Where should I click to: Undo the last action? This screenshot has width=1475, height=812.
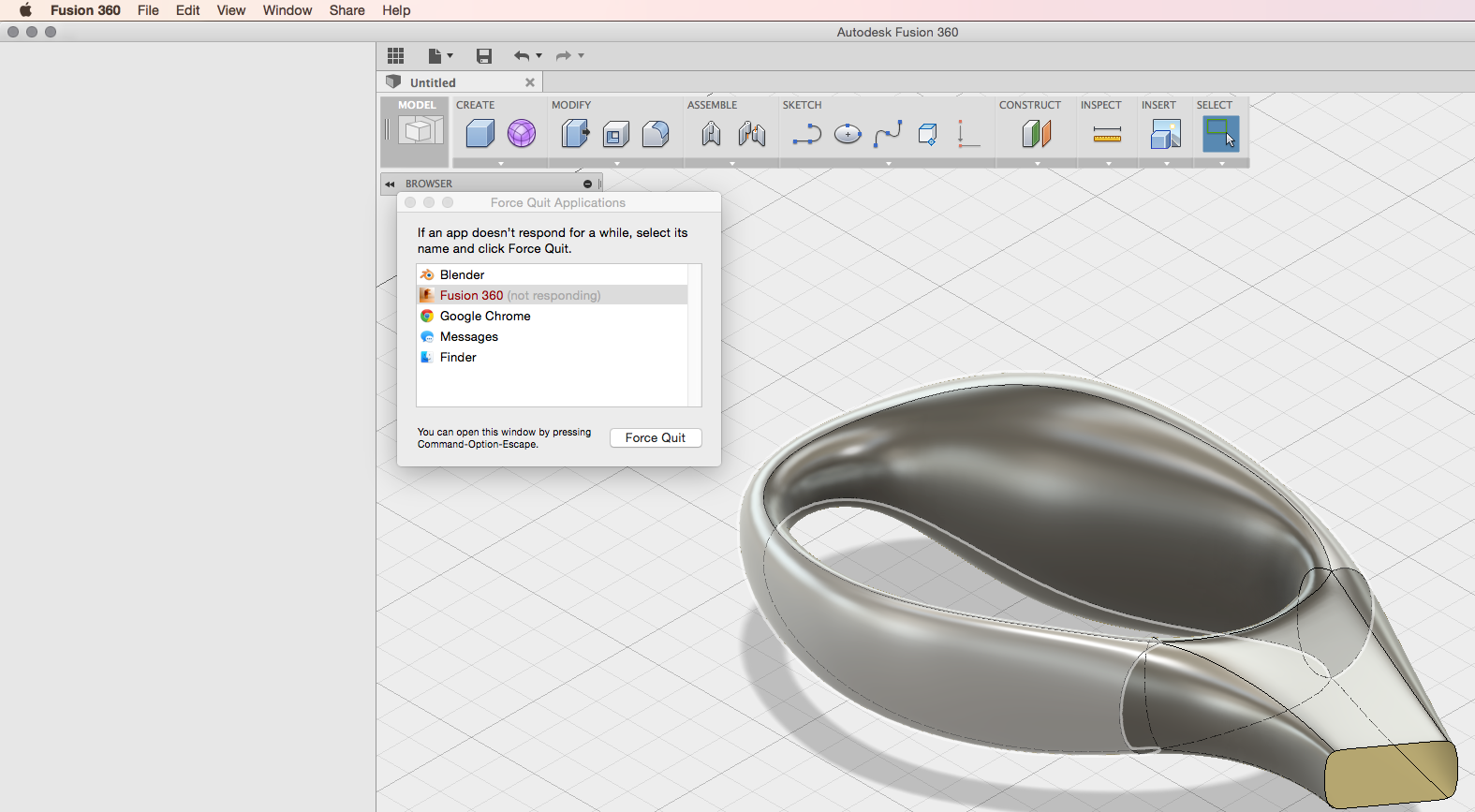click(x=522, y=56)
